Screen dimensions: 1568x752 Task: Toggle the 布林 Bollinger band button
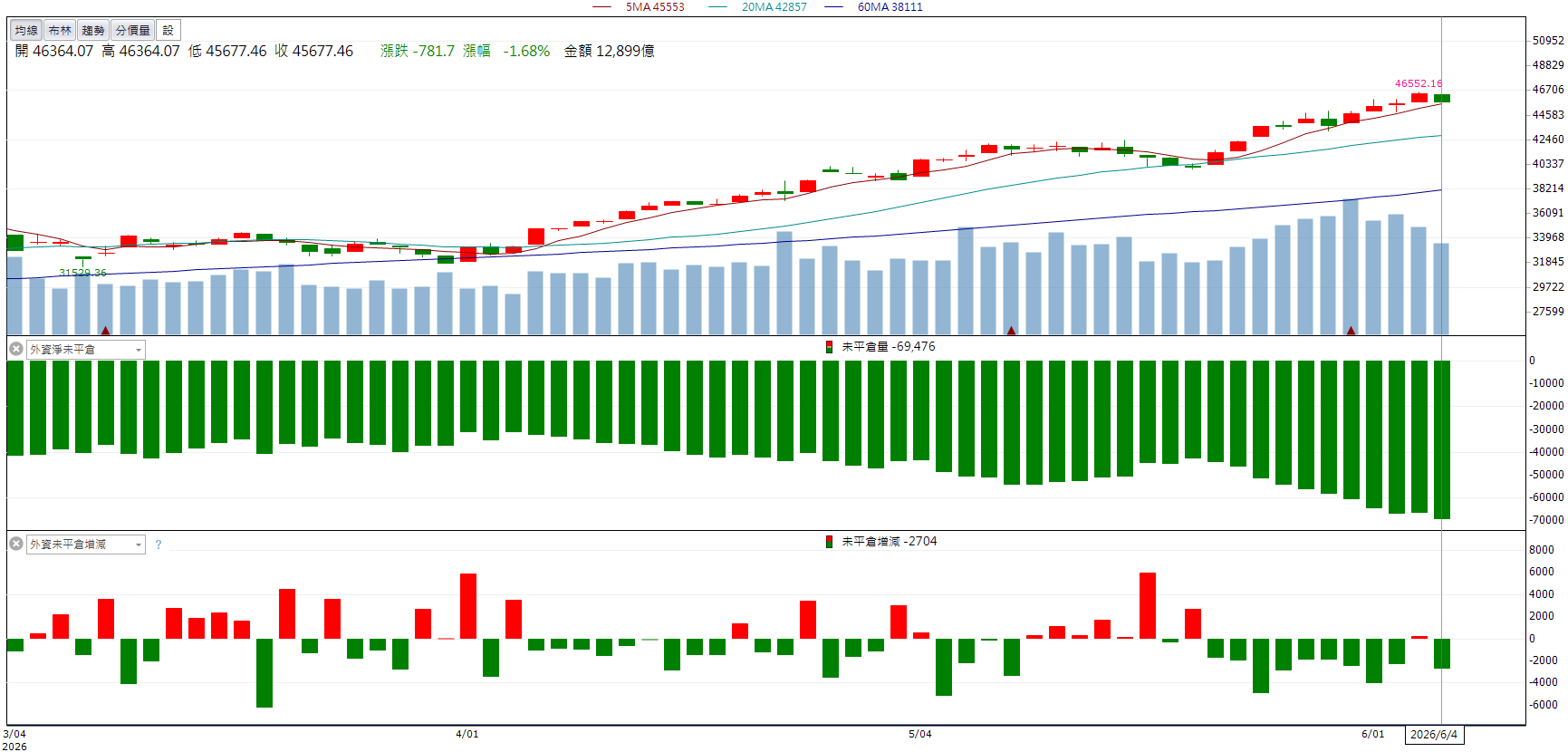click(60, 30)
